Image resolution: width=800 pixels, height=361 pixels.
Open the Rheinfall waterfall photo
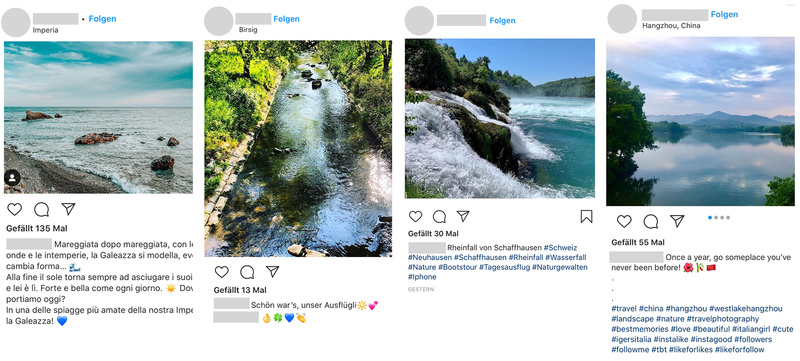point(500,118)
